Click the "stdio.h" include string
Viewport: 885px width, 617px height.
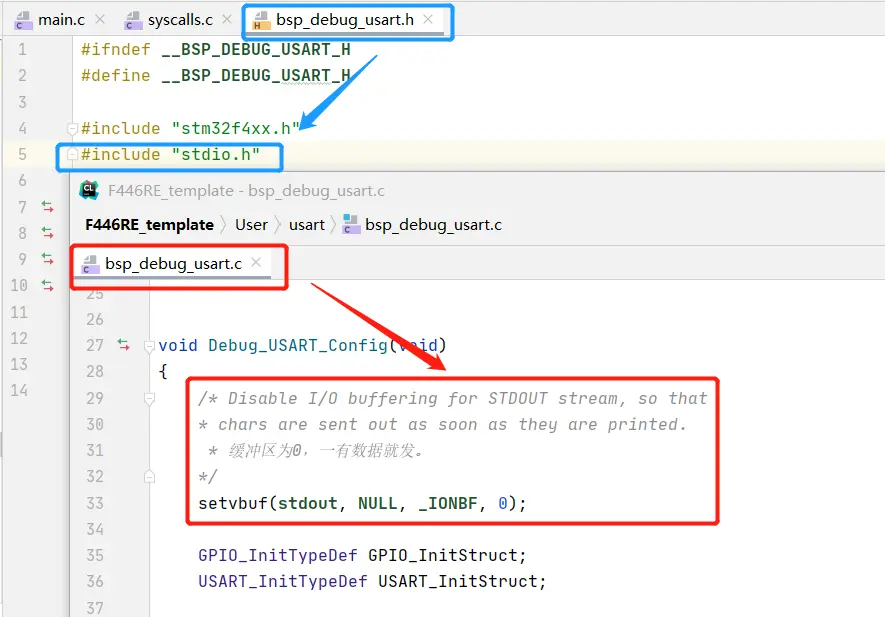(216, 155)
